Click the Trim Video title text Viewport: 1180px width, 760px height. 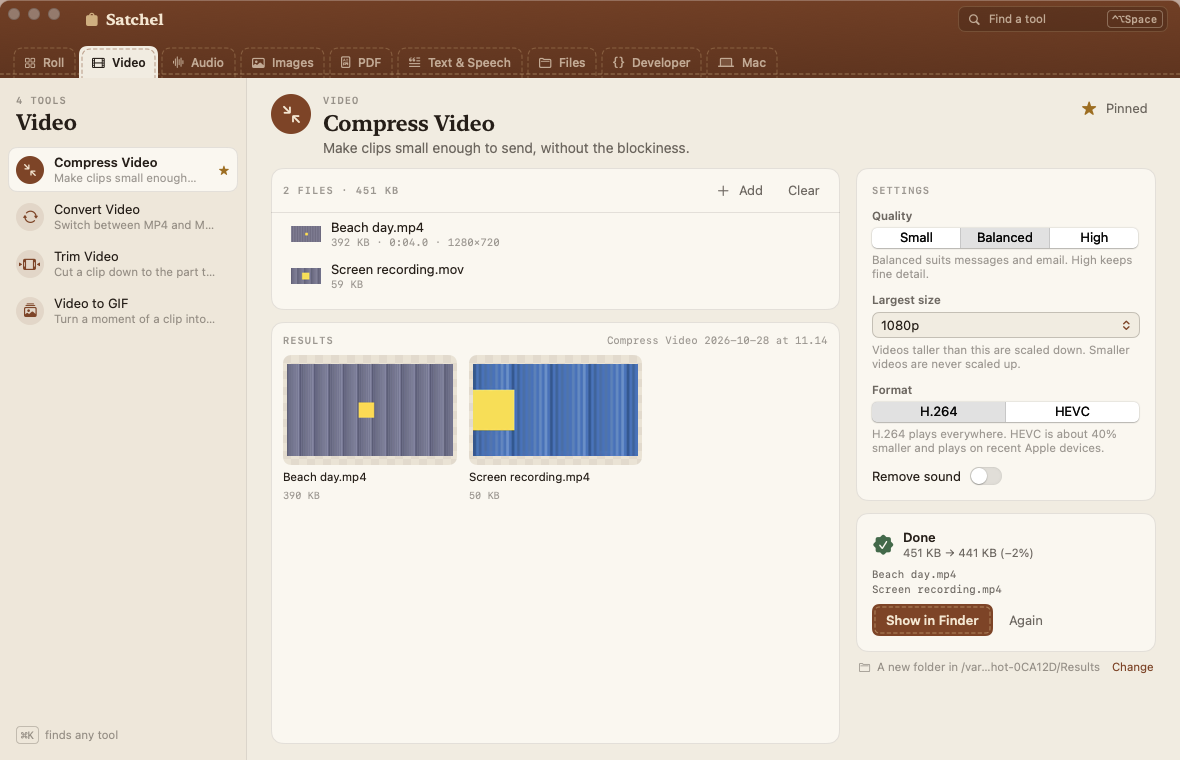pyautogui.click(x=86, y=257)
